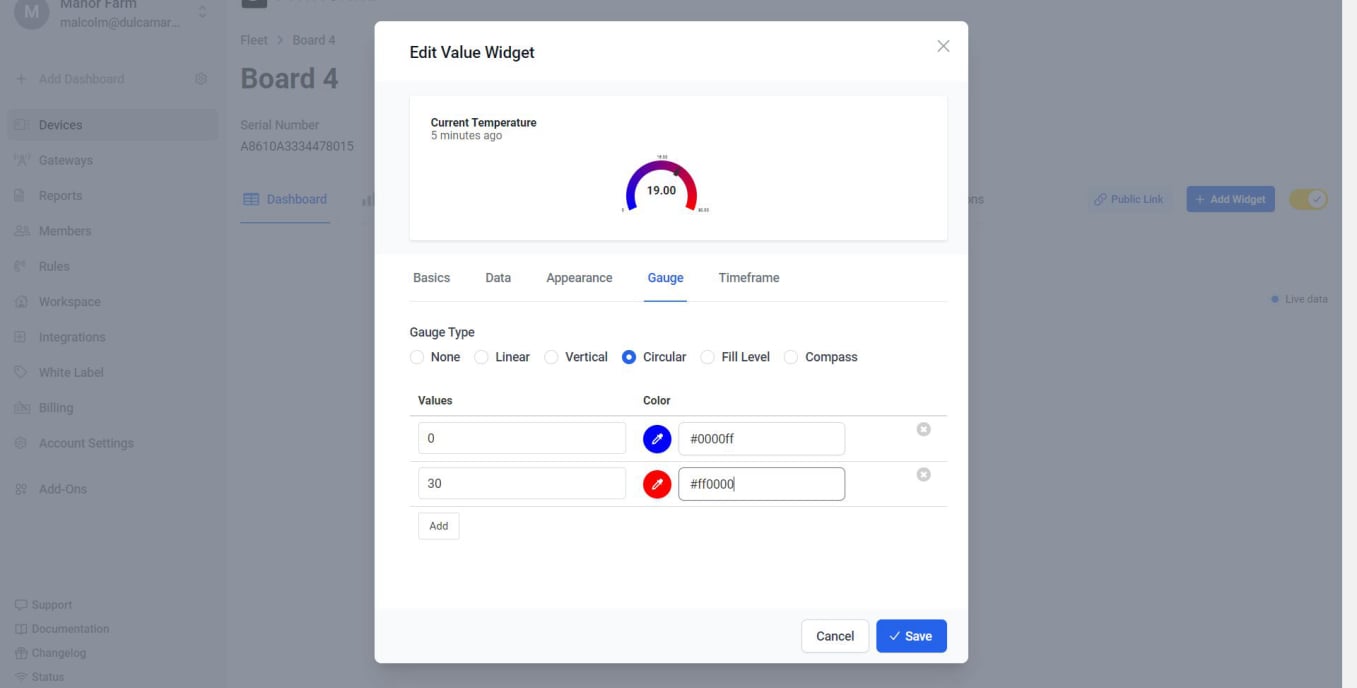The width and height of the screenshot is (1357, 688).
Task: Open dashboard settings gear icon
Action: [x=201, y=79]
